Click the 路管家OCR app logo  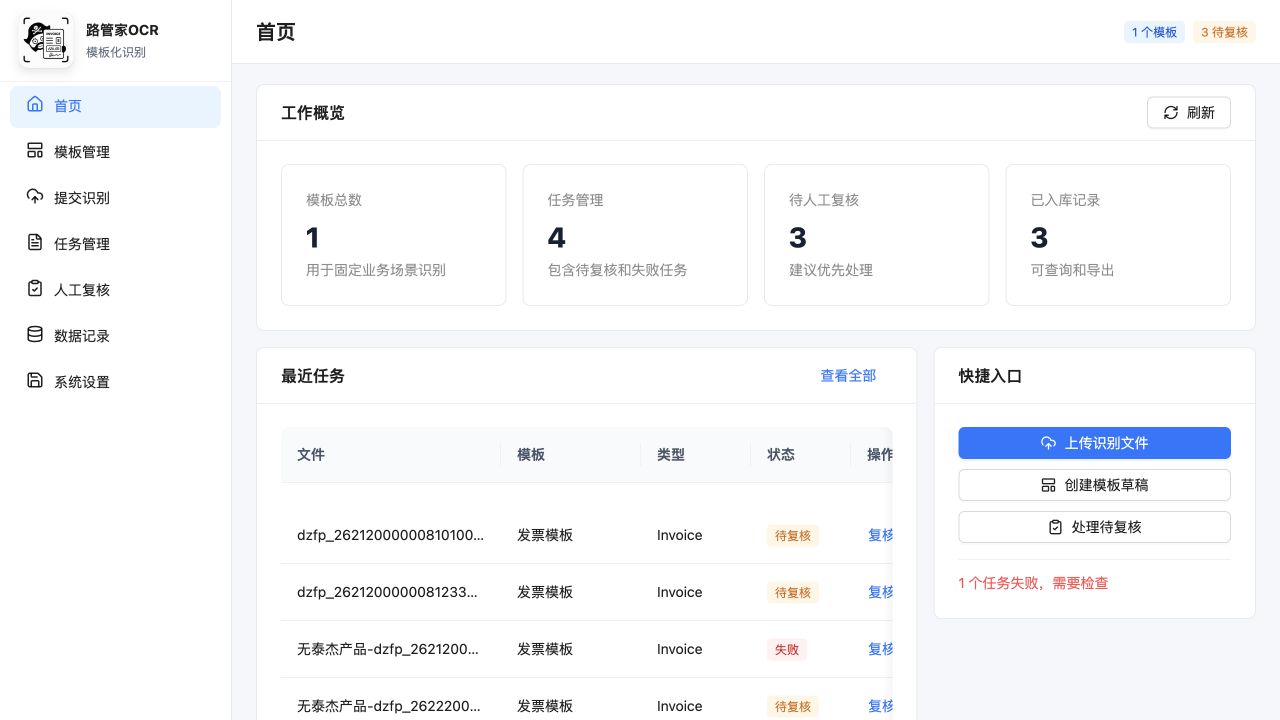point(46,41)
